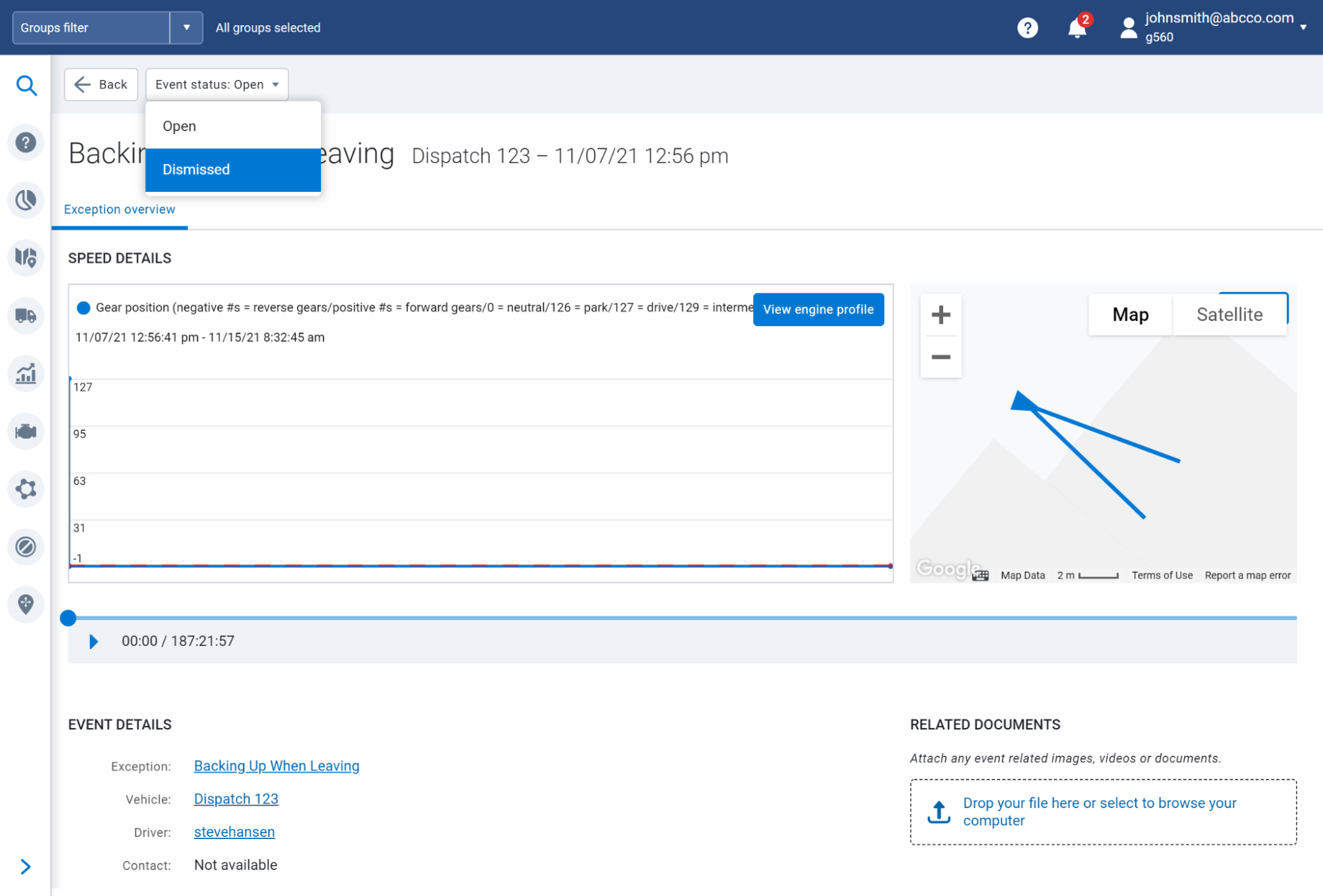Image resolution: width=1323 pixels, height=896 pixels.
Task: Click the help question mark in header
Action: coord(1027,28)
